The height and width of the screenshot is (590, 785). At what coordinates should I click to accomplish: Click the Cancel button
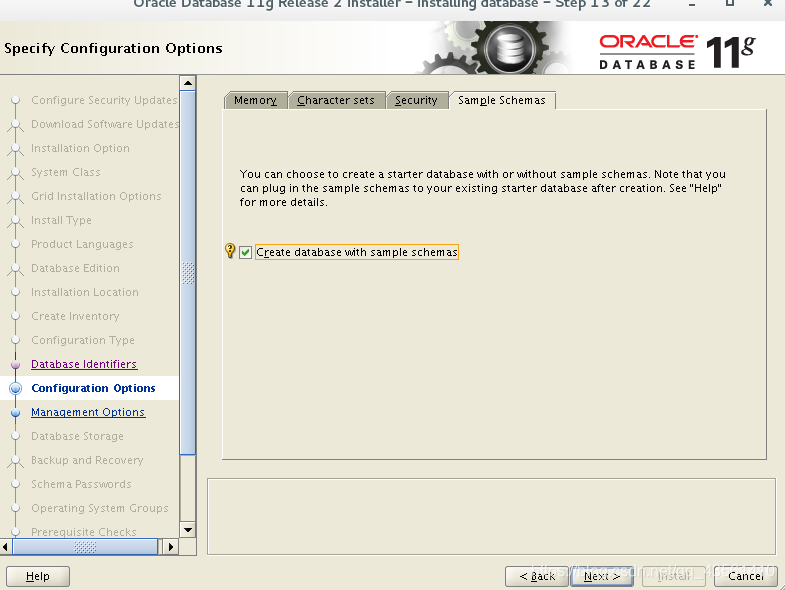[745, 576]
